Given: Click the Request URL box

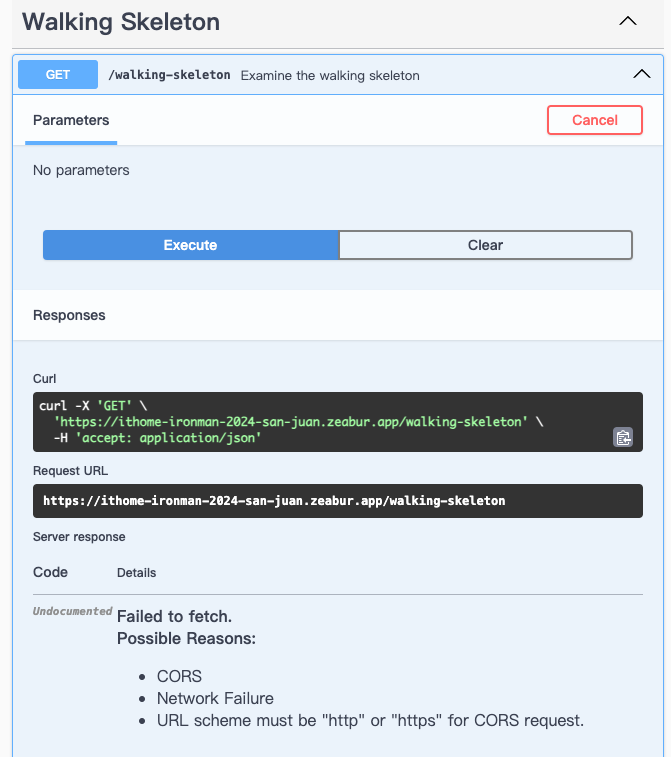Looking at the screenshot, I should tap(338, 501).
